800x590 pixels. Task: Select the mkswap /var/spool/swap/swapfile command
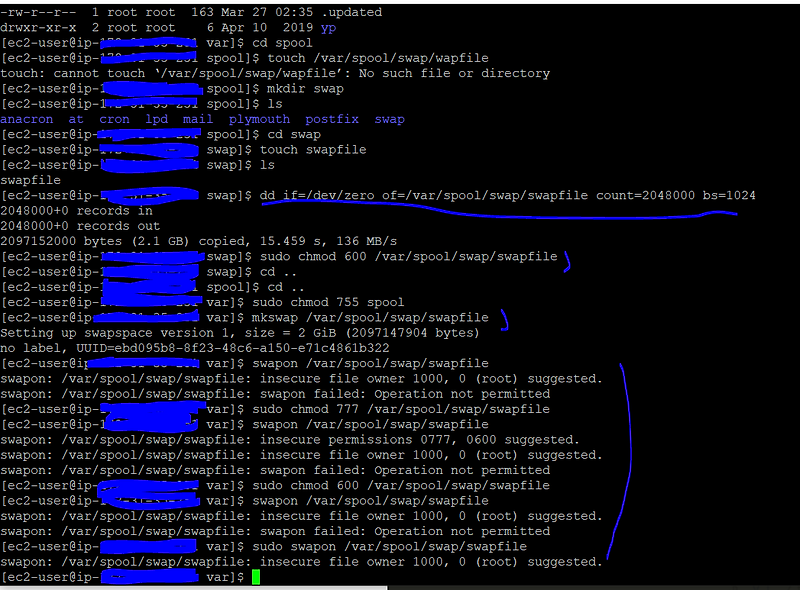pyautogui.click(x=375, y=314)
